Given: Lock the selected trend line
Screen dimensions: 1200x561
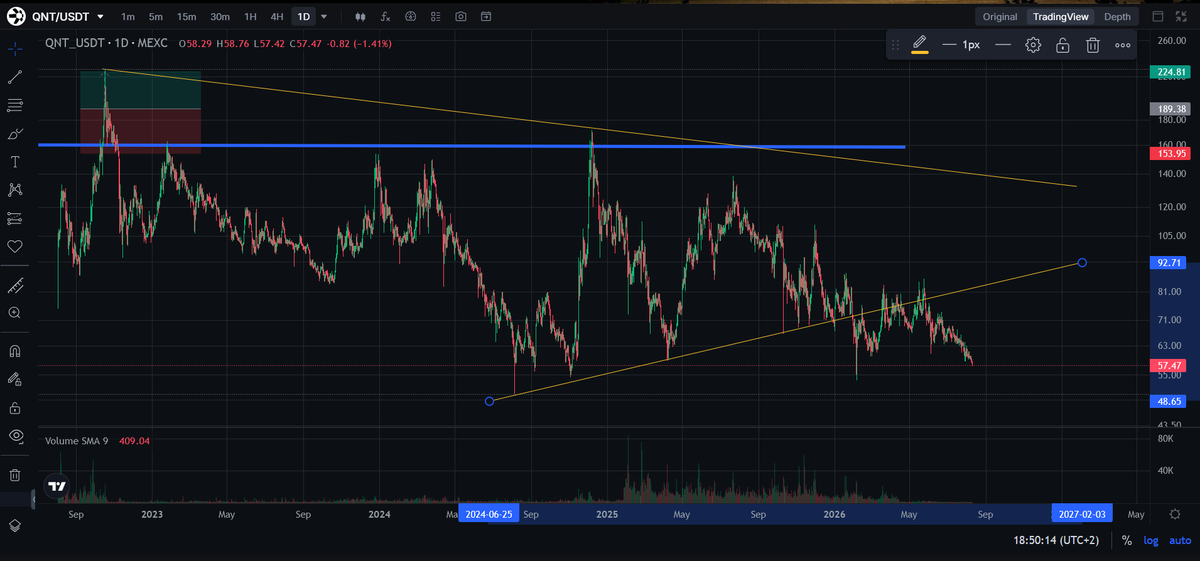Looking at the screenshot, I should 1063,45.
